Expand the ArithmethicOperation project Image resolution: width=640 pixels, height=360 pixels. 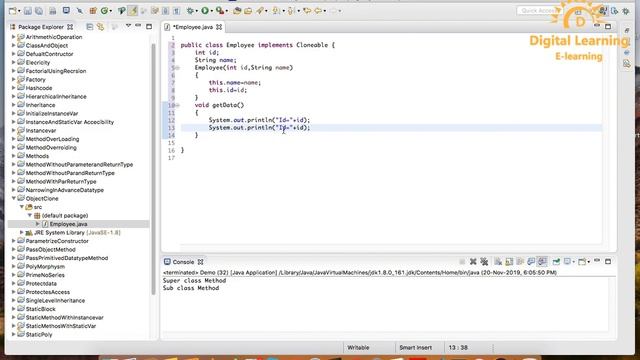(x=13, y=37)
